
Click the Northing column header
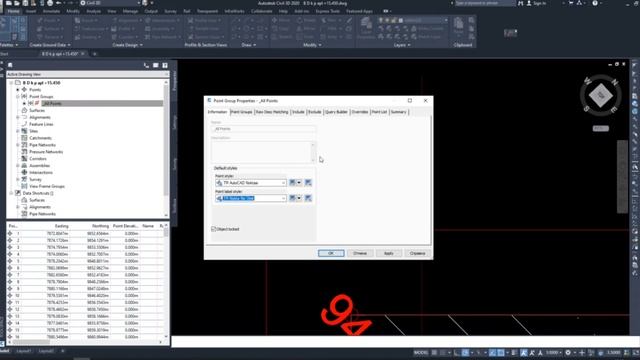point(100,226)
